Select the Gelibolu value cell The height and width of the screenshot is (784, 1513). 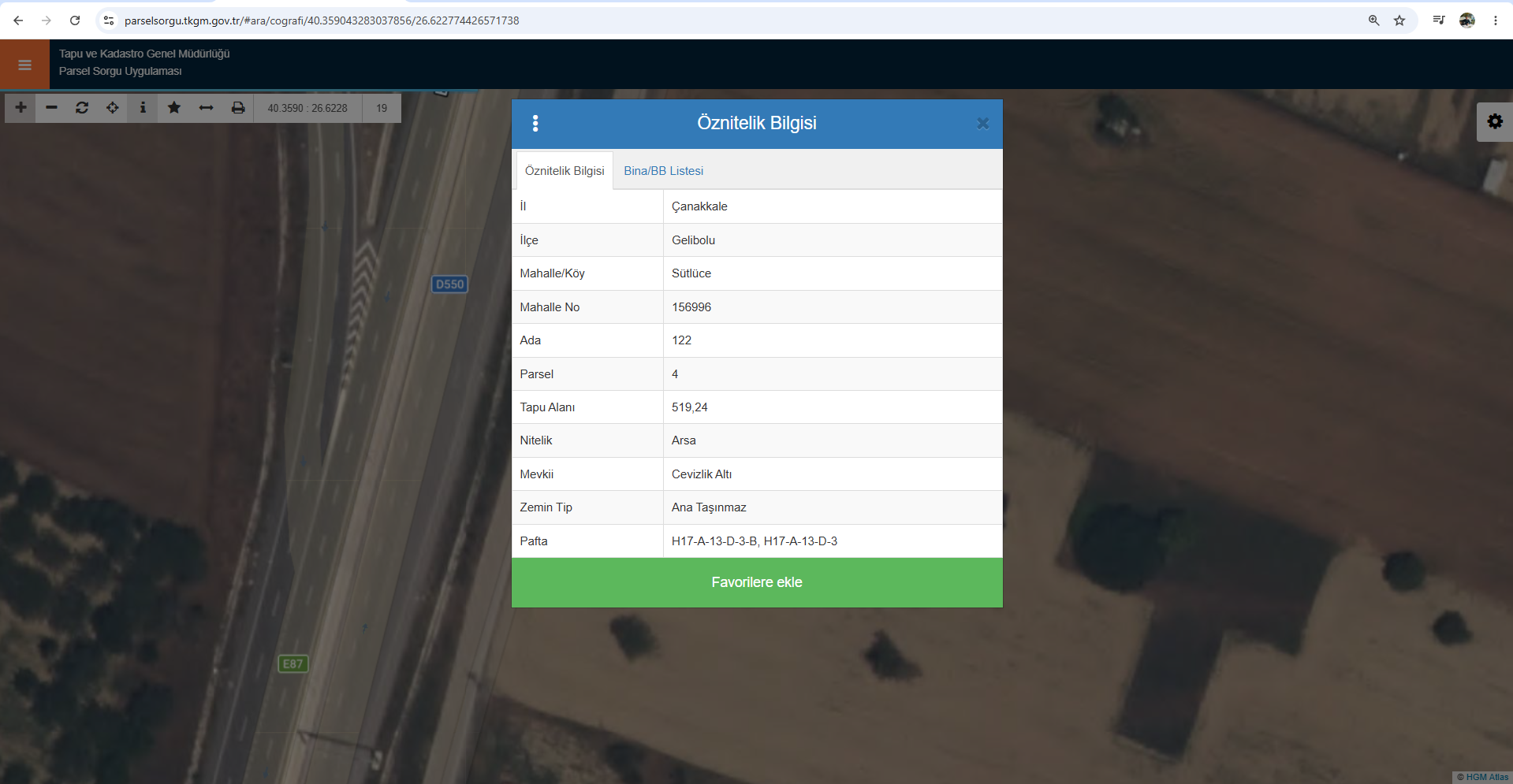point(833,240)
